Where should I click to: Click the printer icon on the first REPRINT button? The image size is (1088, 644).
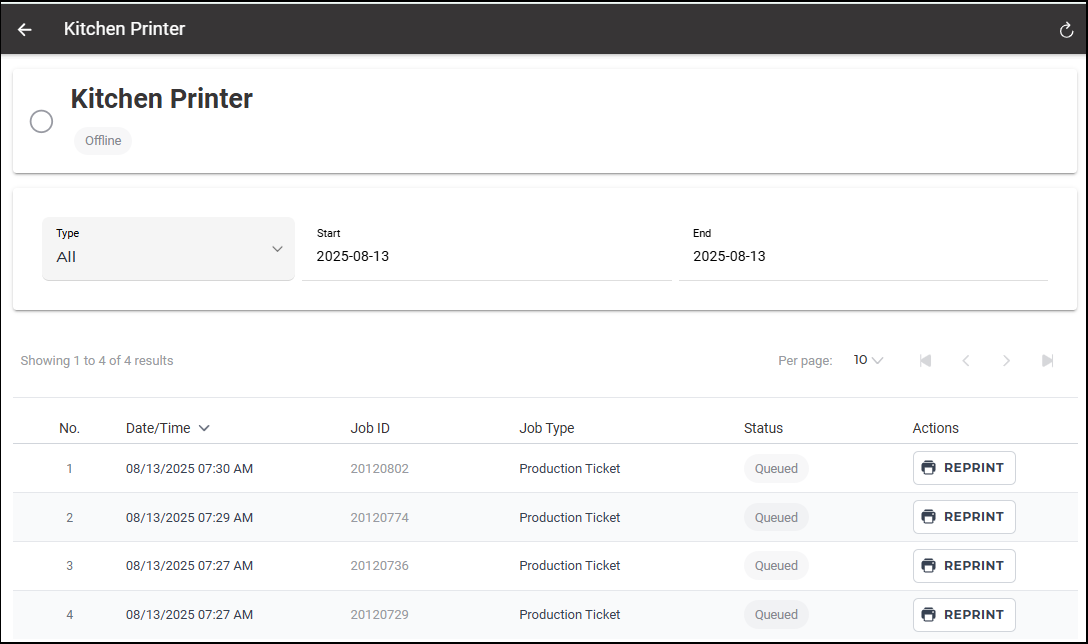coord(930,467)
